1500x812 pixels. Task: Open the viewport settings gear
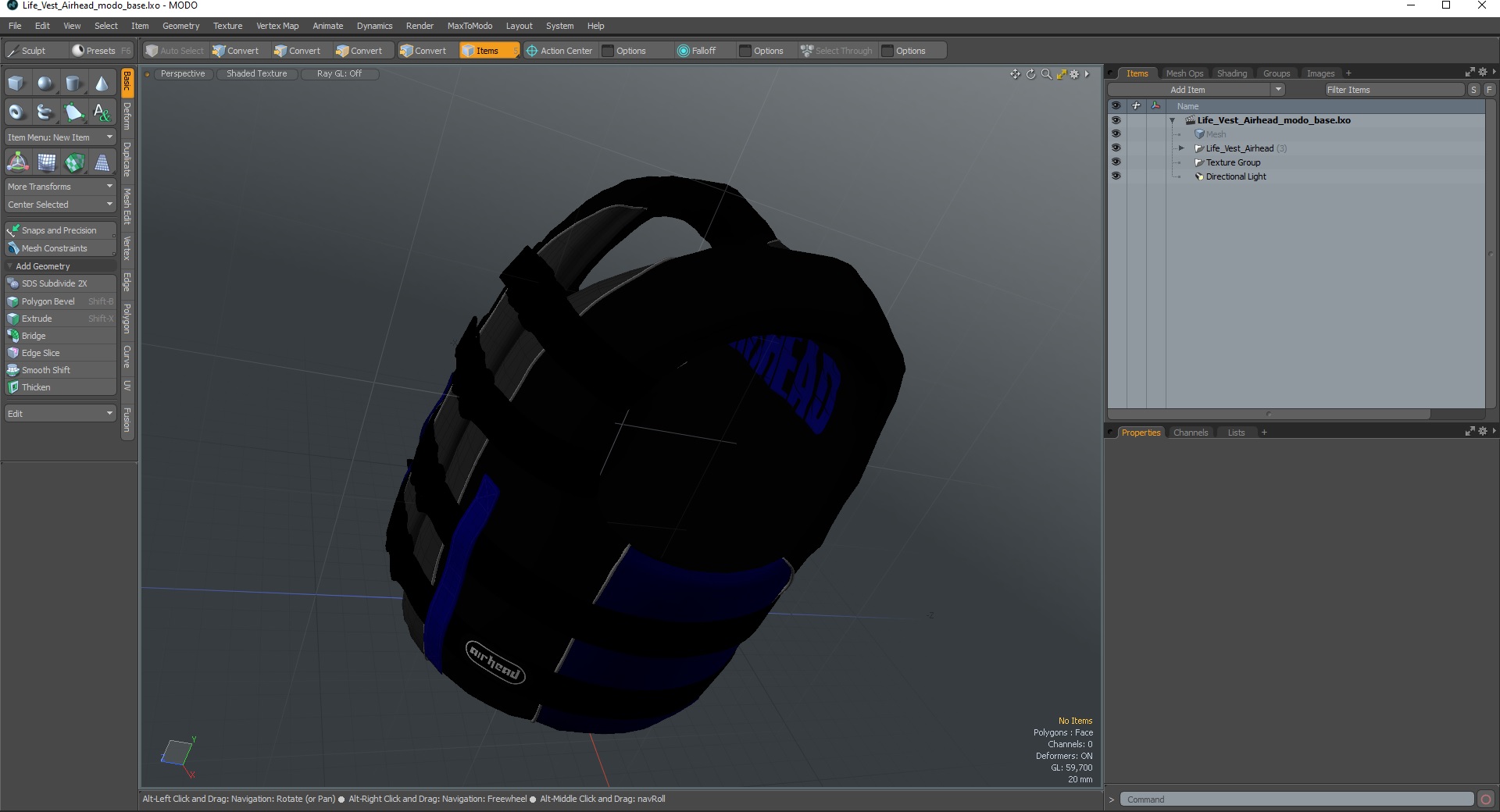coord(1075,74)
